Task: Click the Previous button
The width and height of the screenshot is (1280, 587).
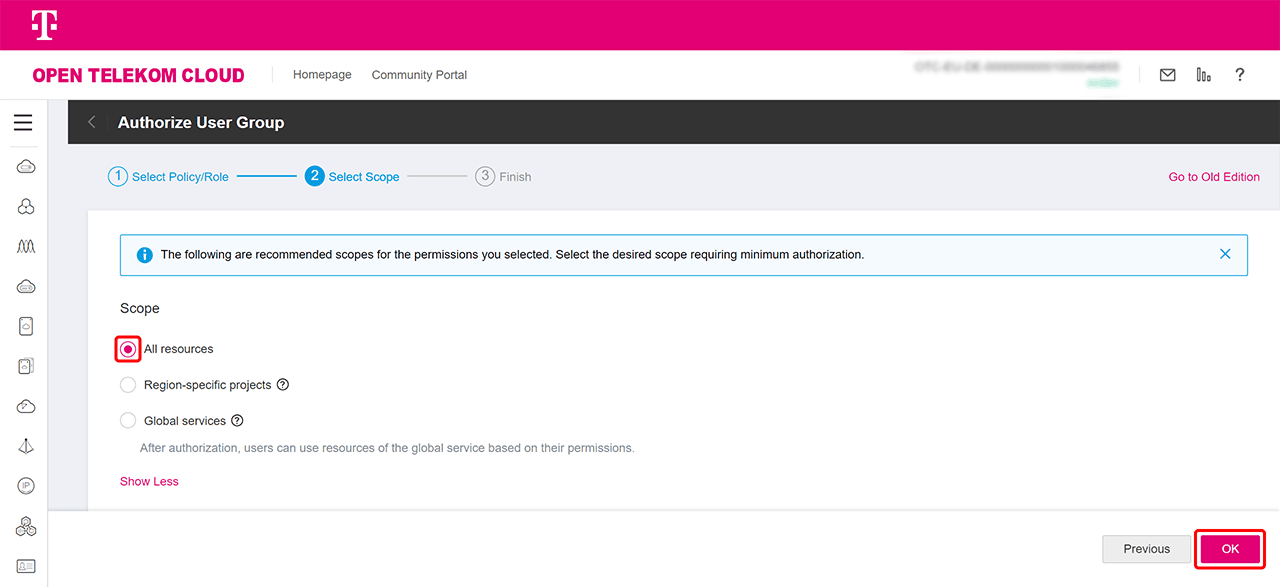Action: (1146, 549)
